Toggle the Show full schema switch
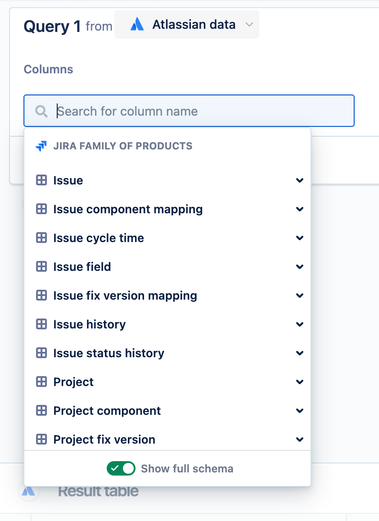 point(121,469)
